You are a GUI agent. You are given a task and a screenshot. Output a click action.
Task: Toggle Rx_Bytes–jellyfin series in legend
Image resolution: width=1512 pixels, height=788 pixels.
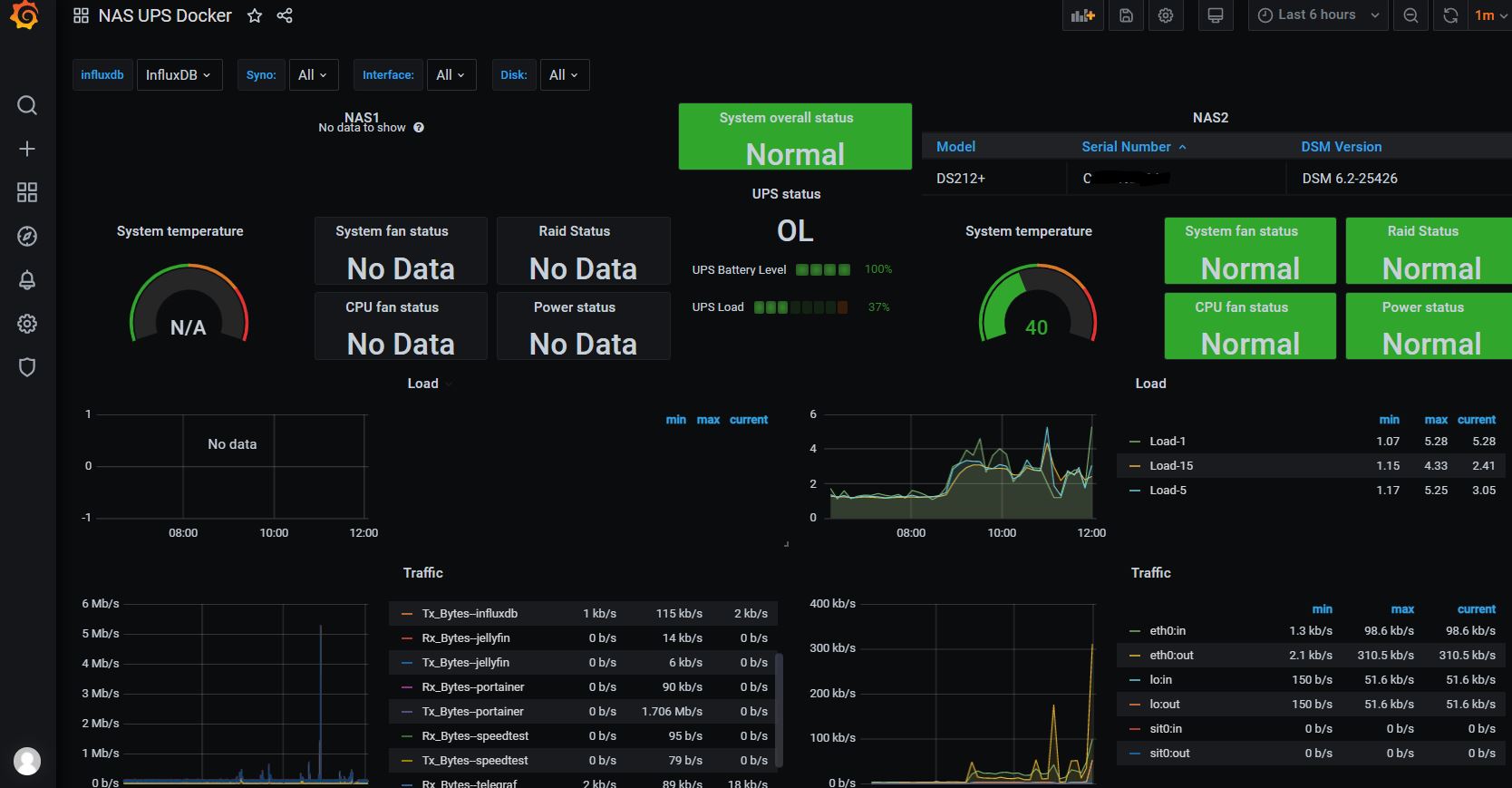pyautogui.click(x=466, y=638)
